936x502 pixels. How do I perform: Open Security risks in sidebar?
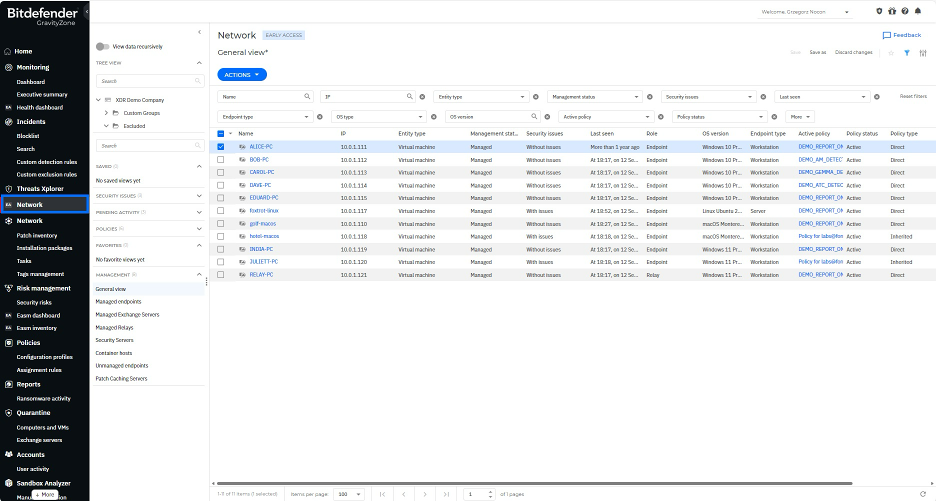coord(34,303)
